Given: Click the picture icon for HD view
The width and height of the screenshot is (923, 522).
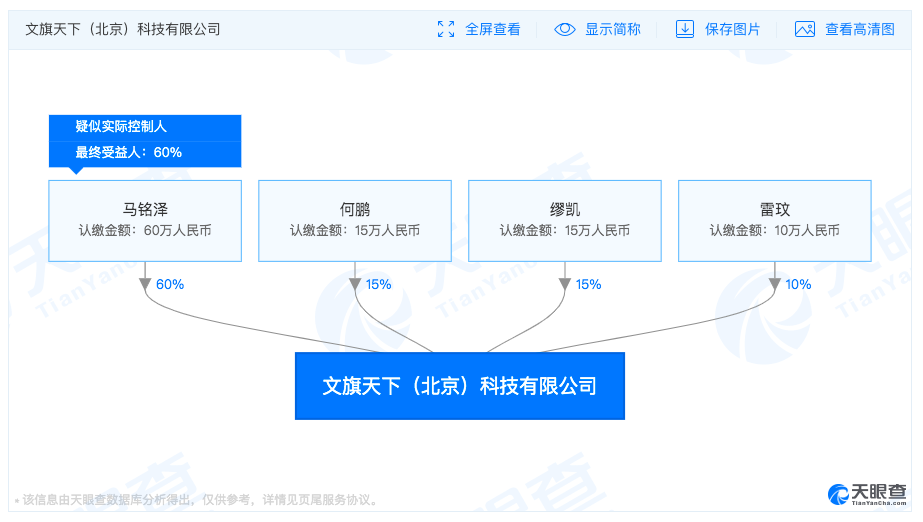Looking at the screenshot, I should (x=805, y=29).
